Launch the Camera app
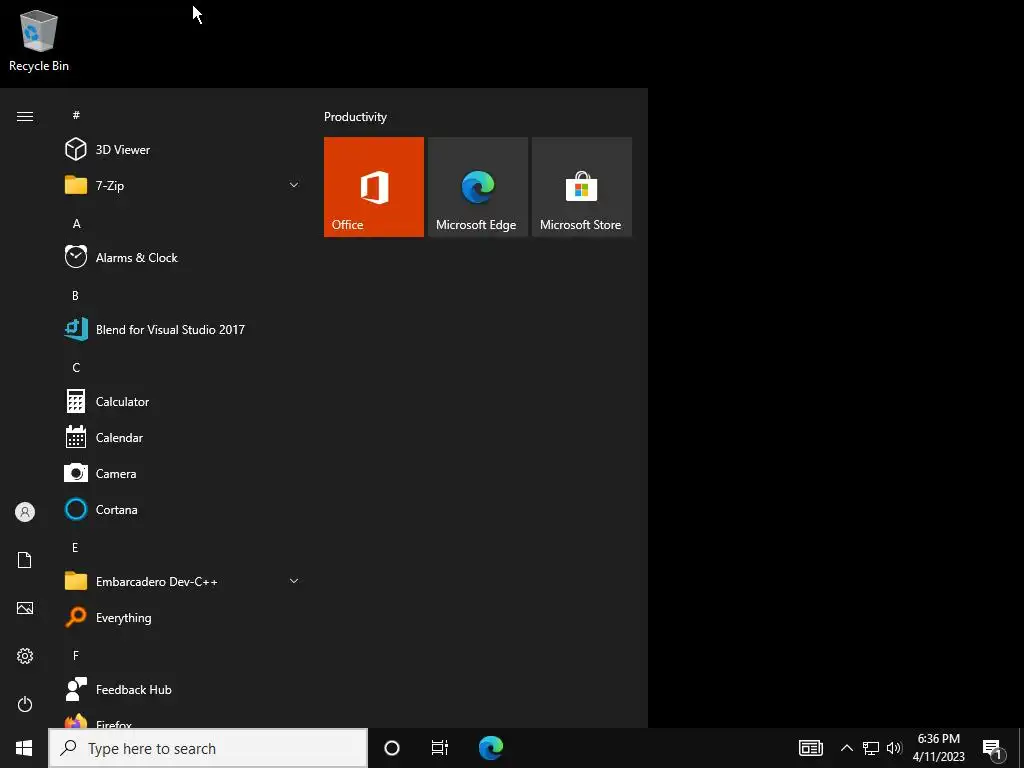Viewport: 1024px width, 768px height. [182, 473]
